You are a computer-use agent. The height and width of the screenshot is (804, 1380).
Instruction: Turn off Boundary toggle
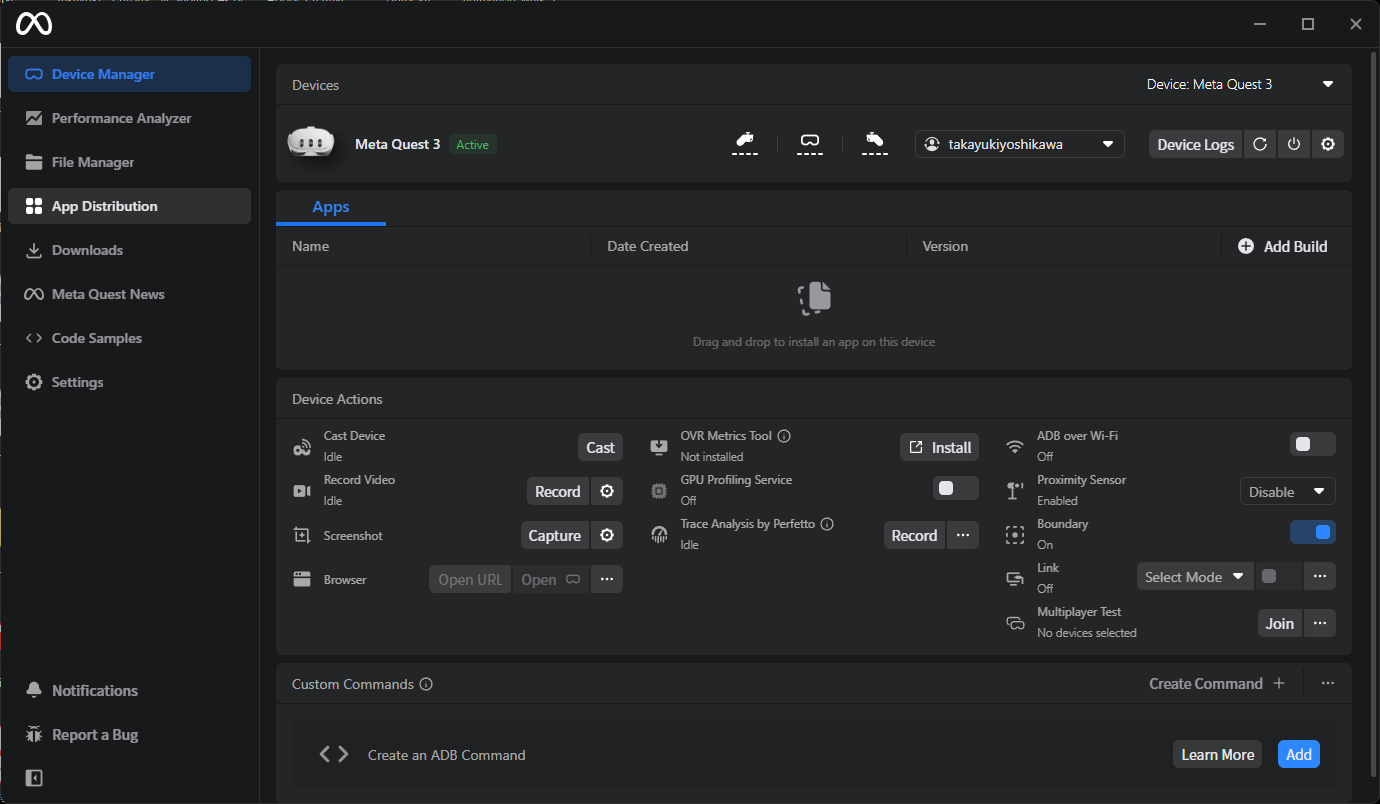pos(1312,533)
